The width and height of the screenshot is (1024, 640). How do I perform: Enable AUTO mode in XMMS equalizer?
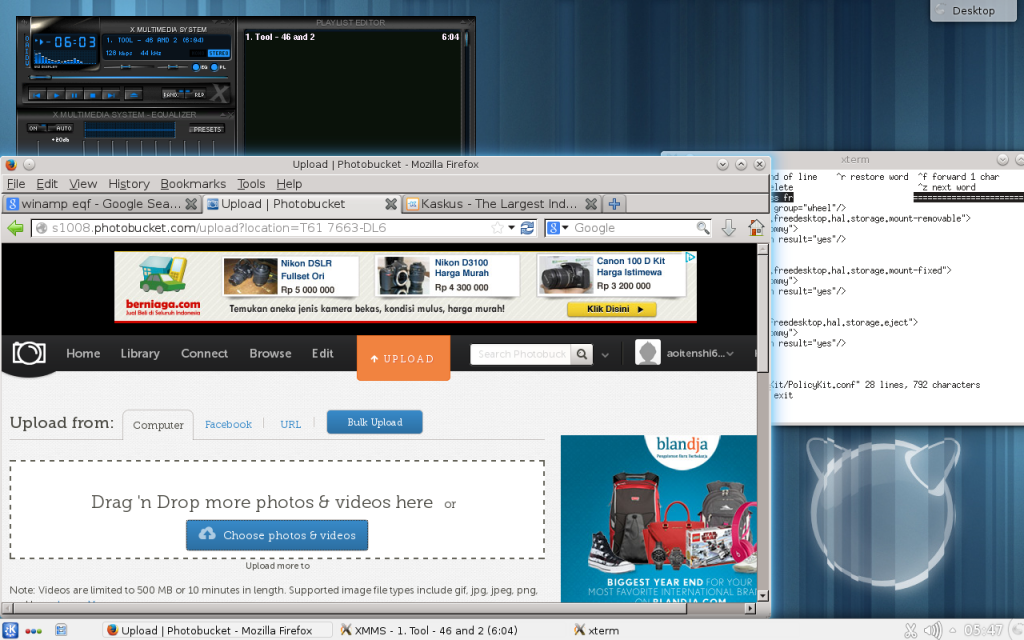60,128
